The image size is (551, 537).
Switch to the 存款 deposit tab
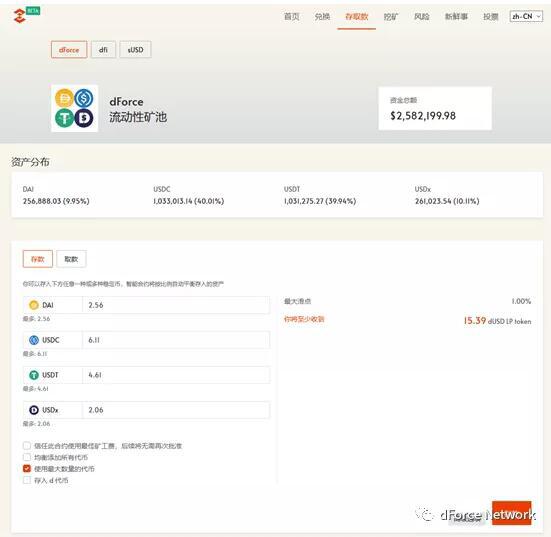pos(38,259)
